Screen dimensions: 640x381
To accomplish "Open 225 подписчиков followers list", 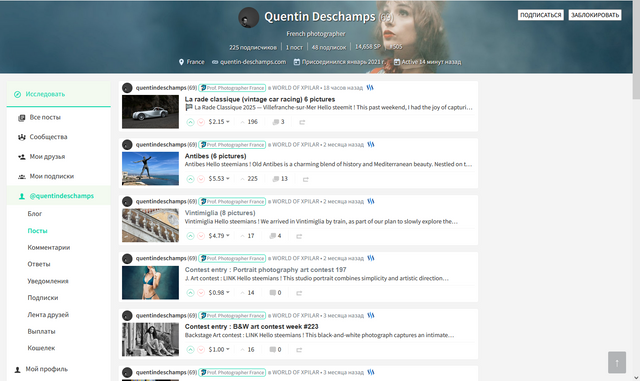I will point(253,47).
